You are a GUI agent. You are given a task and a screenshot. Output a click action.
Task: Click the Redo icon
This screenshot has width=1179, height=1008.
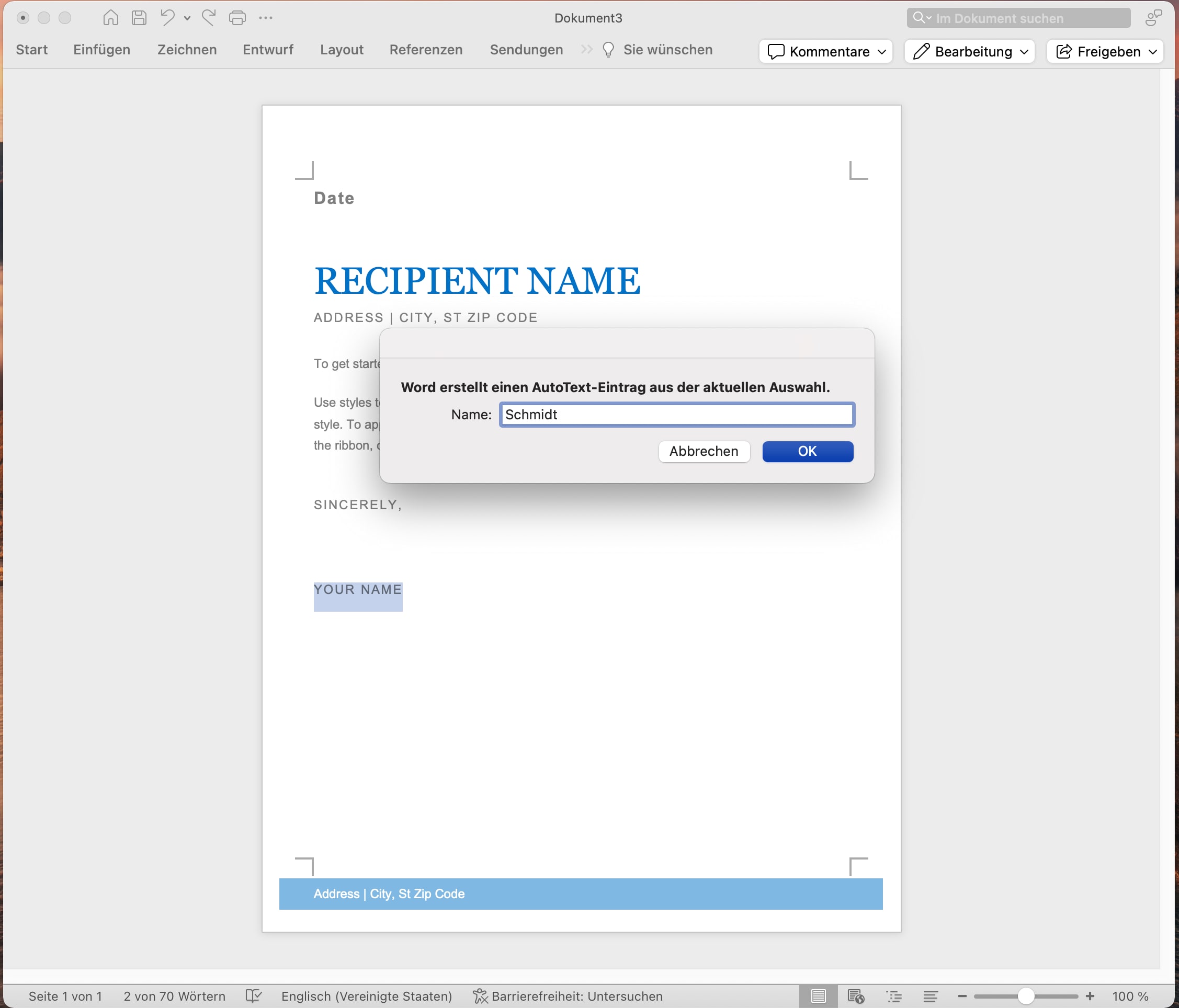(209, 18)
